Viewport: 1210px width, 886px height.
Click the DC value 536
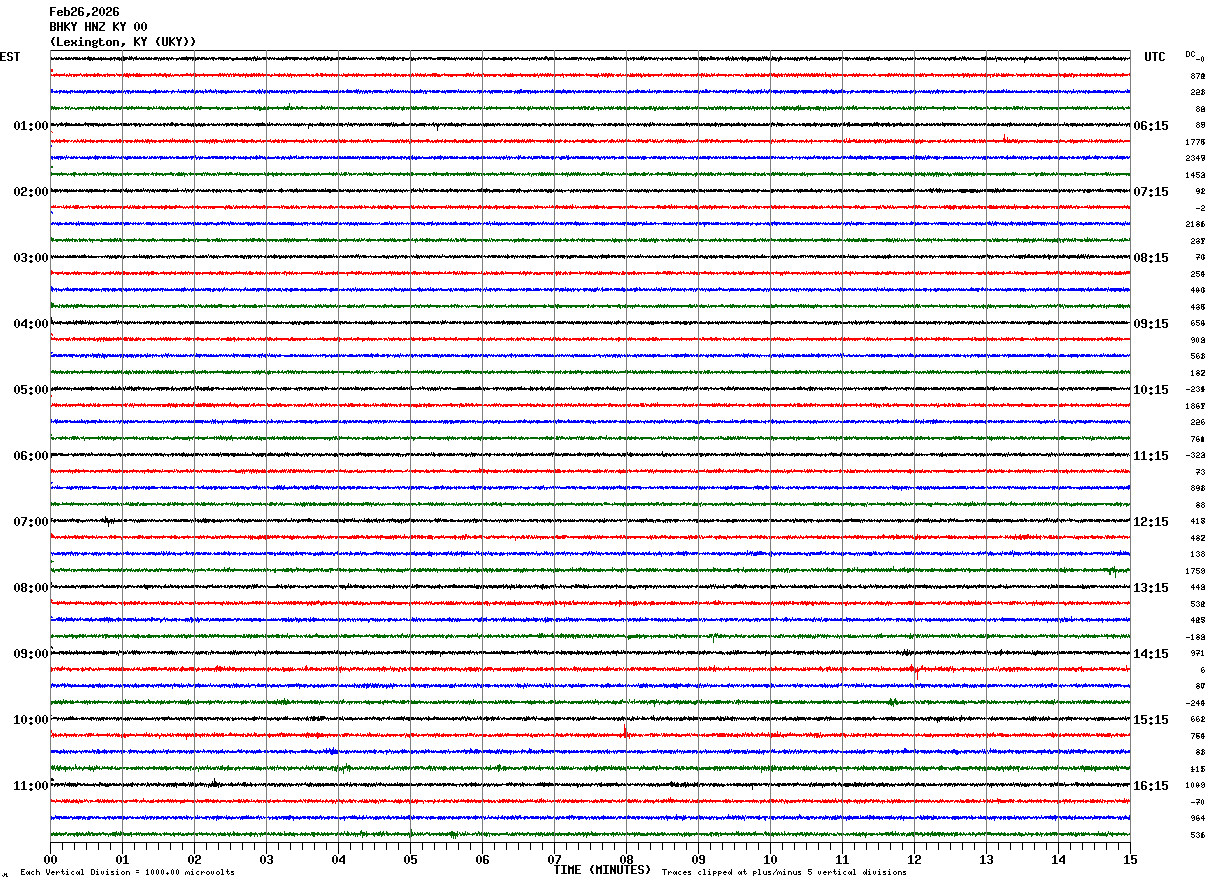coord(1197,835)
